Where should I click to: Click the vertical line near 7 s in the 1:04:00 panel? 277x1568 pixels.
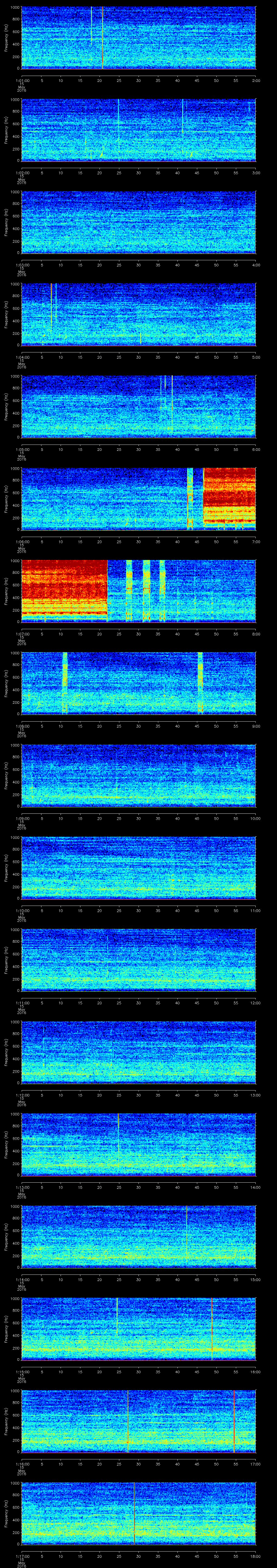(51, 307)
